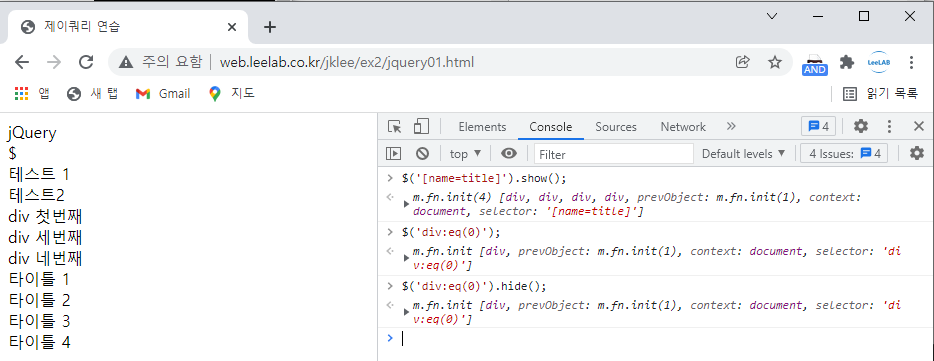Viewport: 934px width, 361px height.
Task: Click the security warning triangle icon
Action: [x=126, y=62]
